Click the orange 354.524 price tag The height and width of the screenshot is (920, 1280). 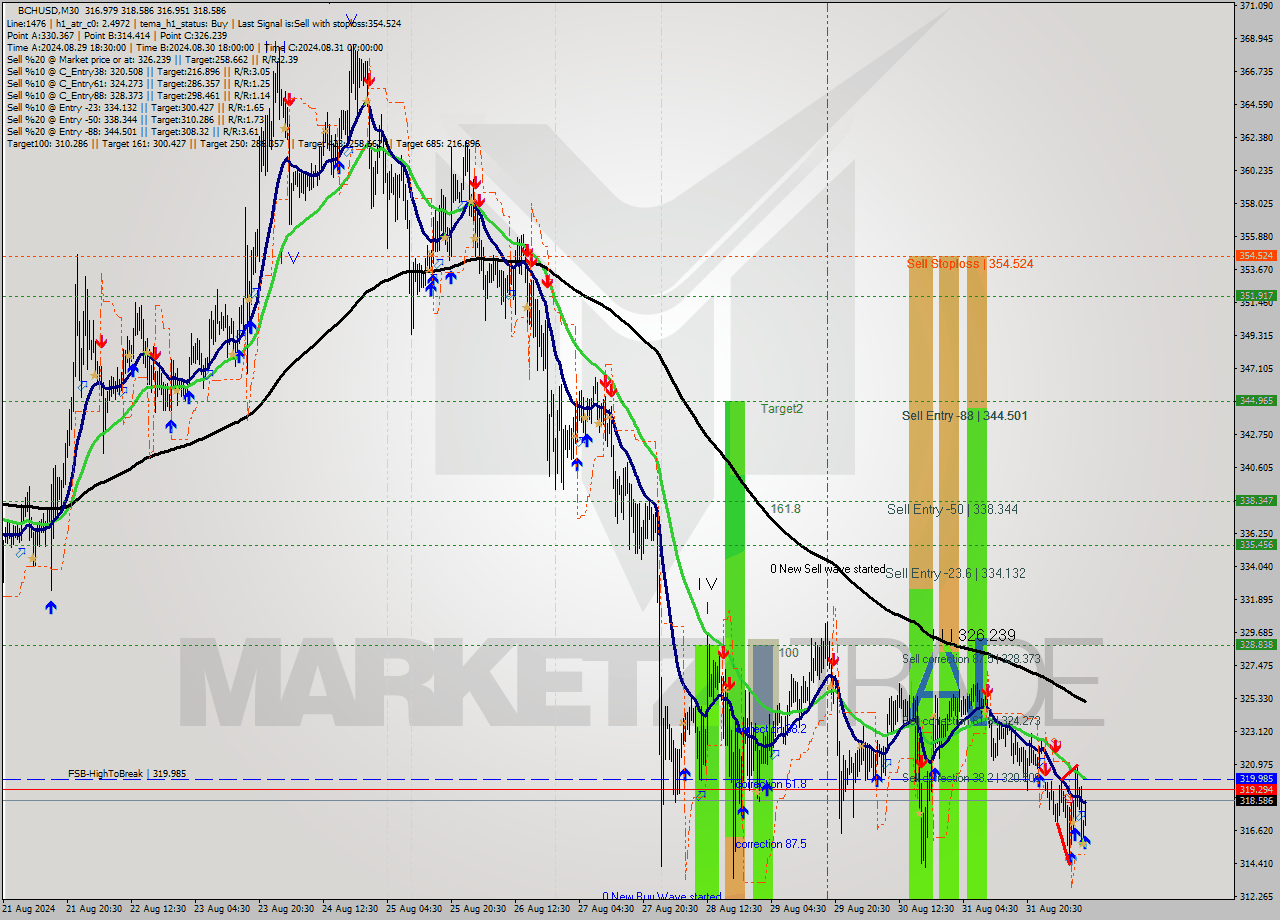coord(1256,256)
